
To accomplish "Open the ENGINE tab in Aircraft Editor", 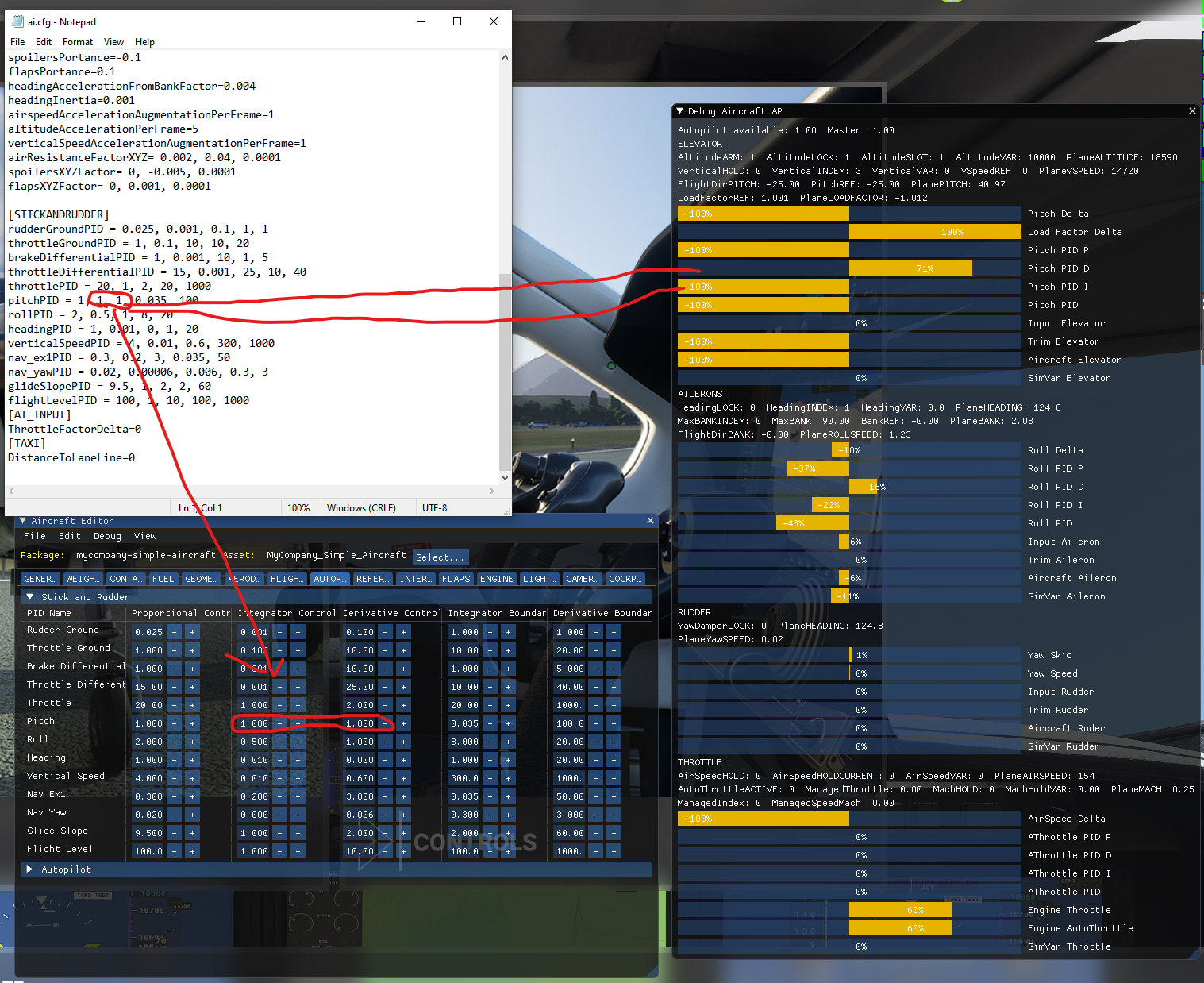I will click(x=496, y=578).
